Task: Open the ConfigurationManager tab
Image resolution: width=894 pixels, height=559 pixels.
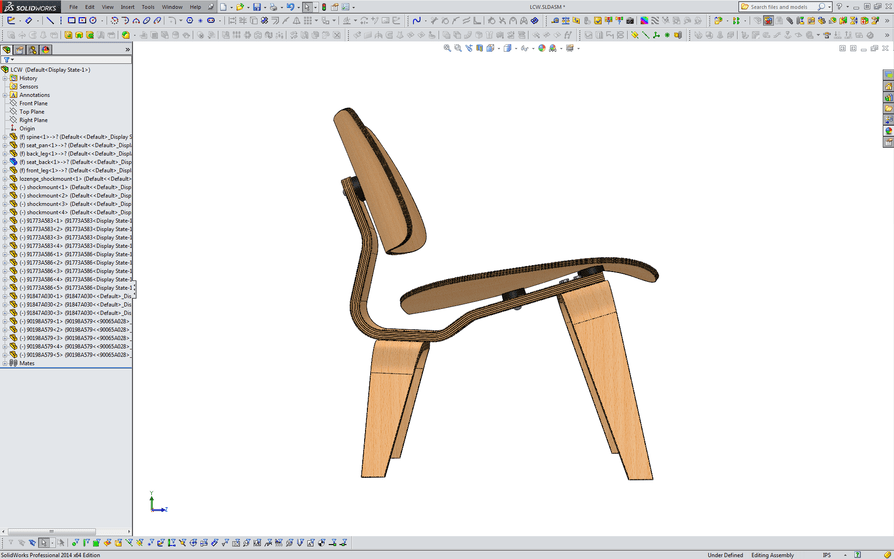Action: point(33,50)
